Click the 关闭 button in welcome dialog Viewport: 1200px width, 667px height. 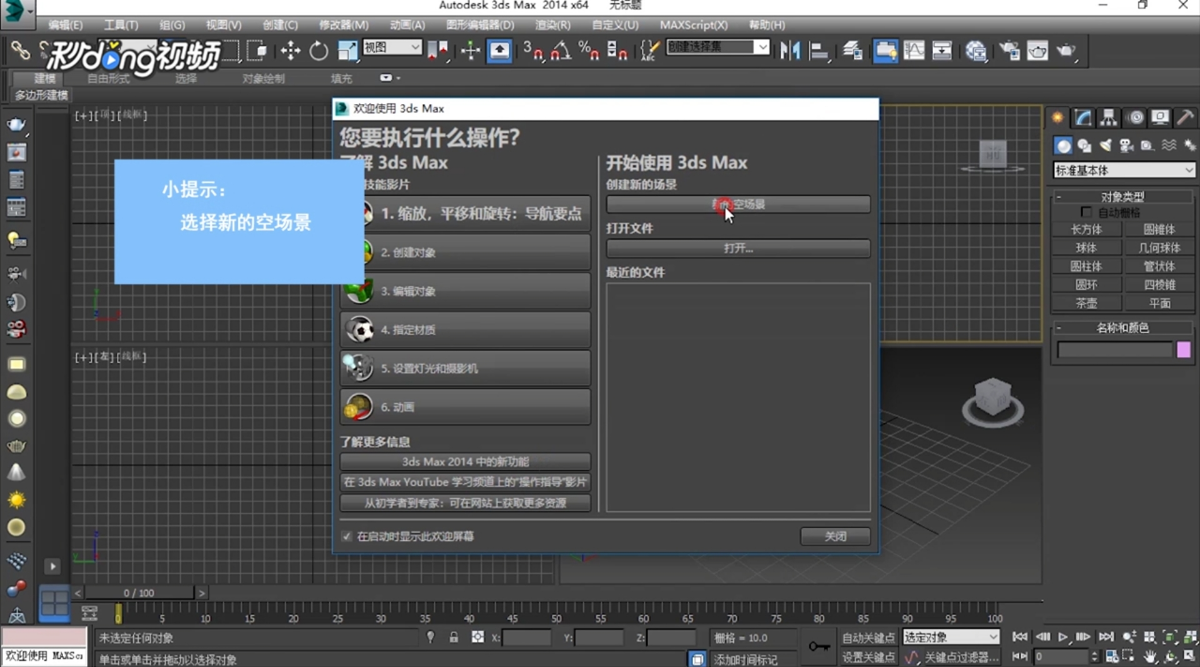click(x=835, y=536)
